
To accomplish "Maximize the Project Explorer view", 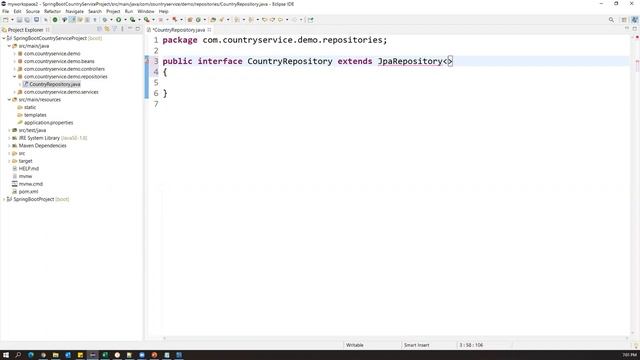I will [138, 29].
